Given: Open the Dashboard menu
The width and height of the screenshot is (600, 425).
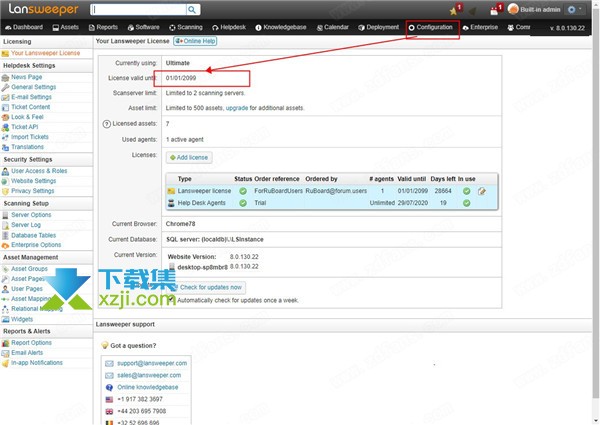Looking at the screenshot, I should click(24, 27).
